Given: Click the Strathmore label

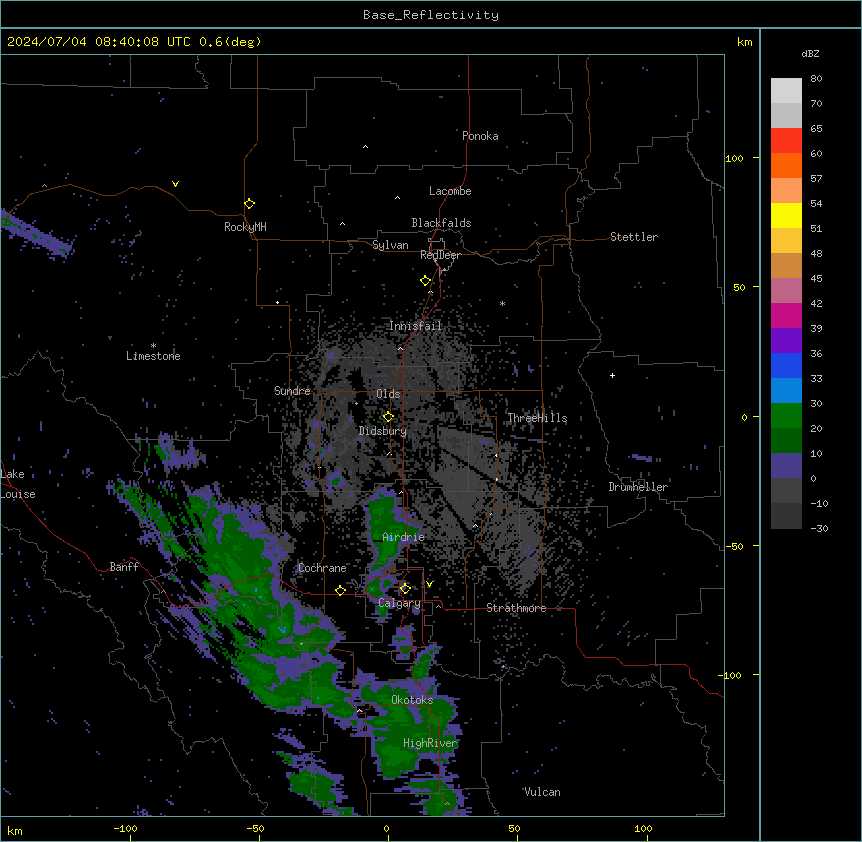Looking at the screenshot, I should point(516,608).
